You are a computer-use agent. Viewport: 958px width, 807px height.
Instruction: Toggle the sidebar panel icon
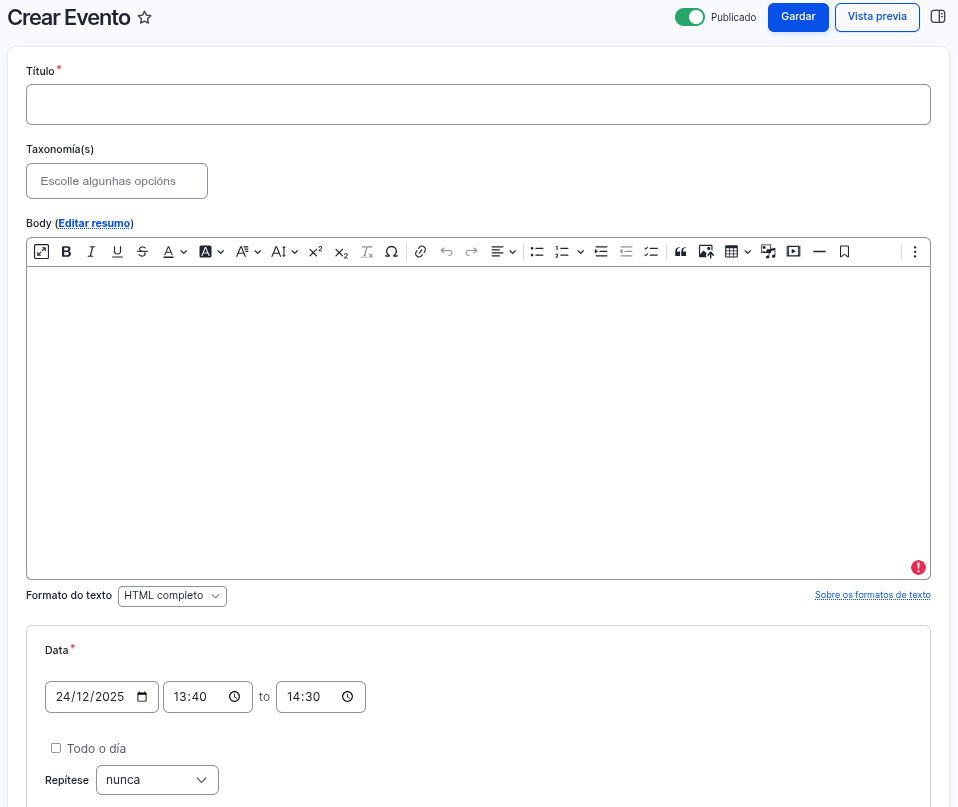[938, 17]
